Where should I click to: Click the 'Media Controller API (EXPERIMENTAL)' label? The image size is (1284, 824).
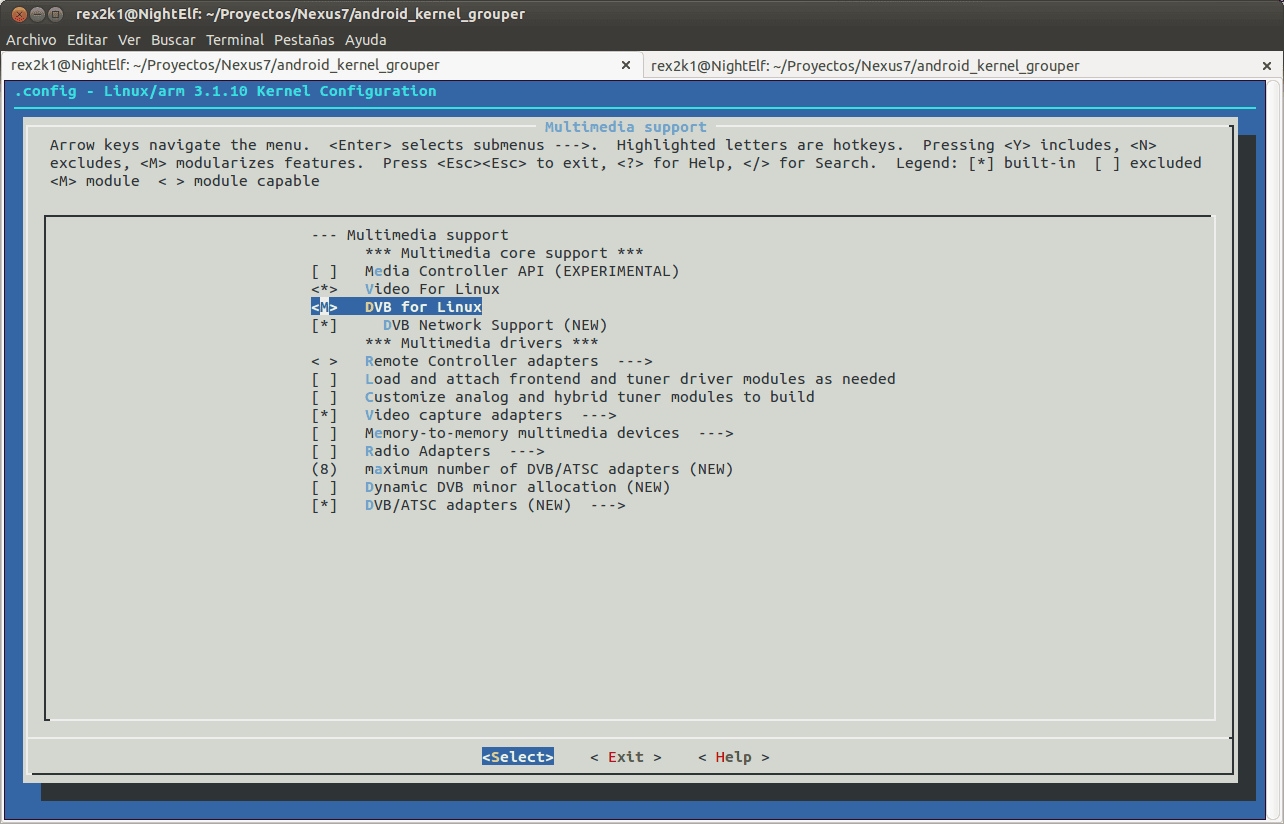522,271
